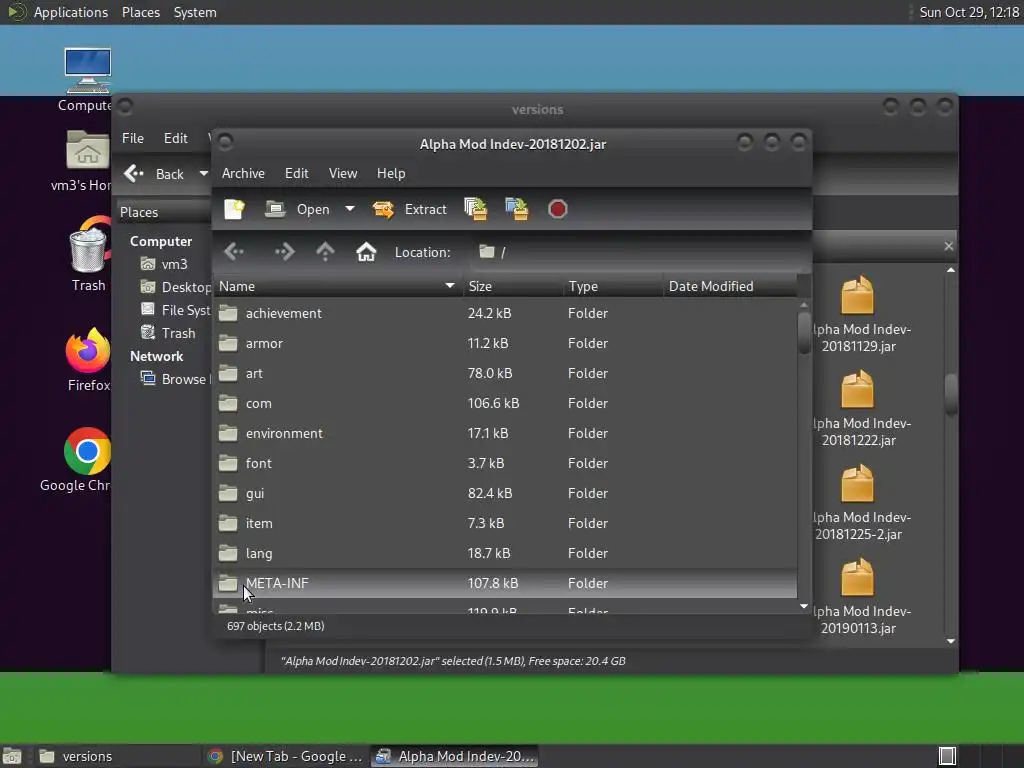Launch Google Chrome from desktop
Screen dimensions: 1024x768
pyautogui.click(x=87, y=451)
